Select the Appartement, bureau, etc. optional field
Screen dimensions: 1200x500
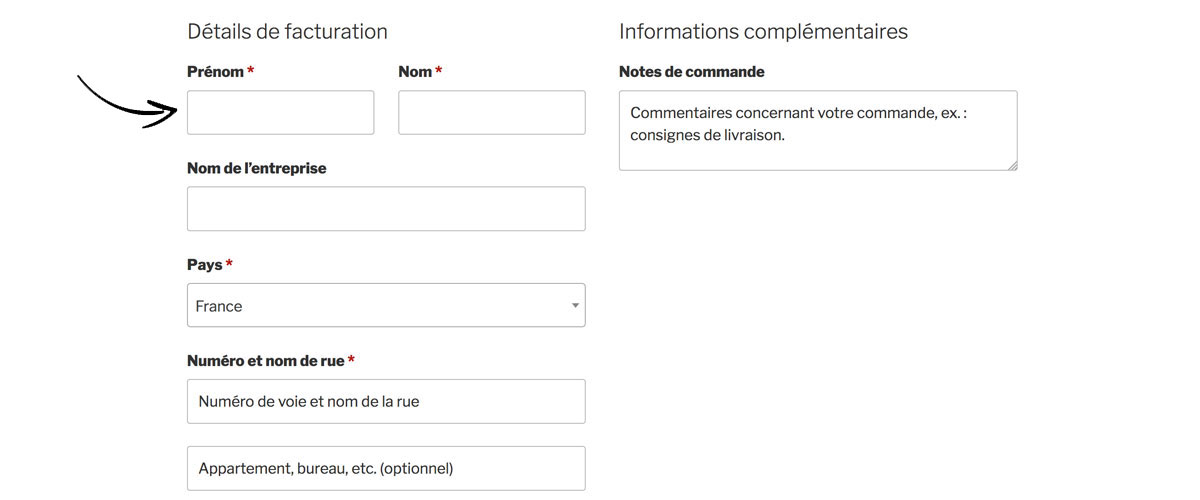click(386, 468)
